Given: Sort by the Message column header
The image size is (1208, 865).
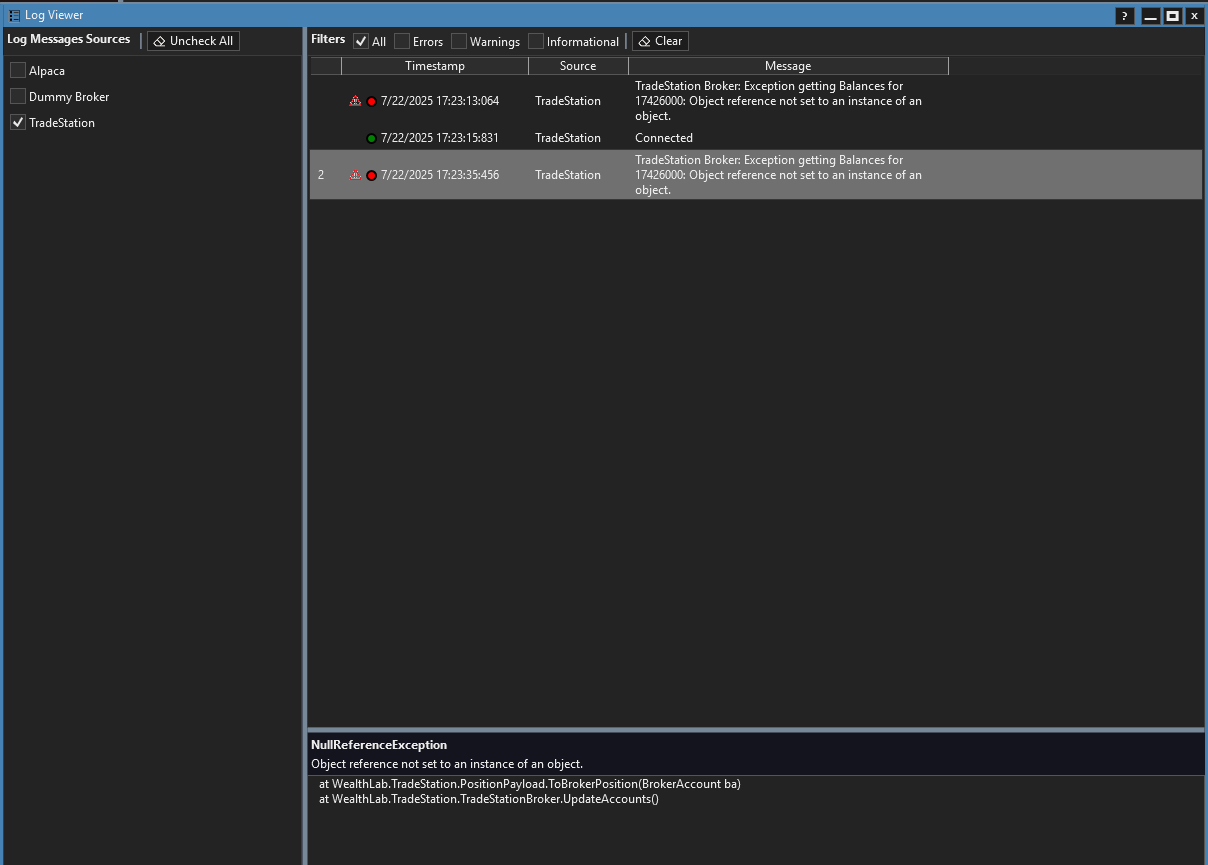Looking at the screenshot, I should point(788,66).
